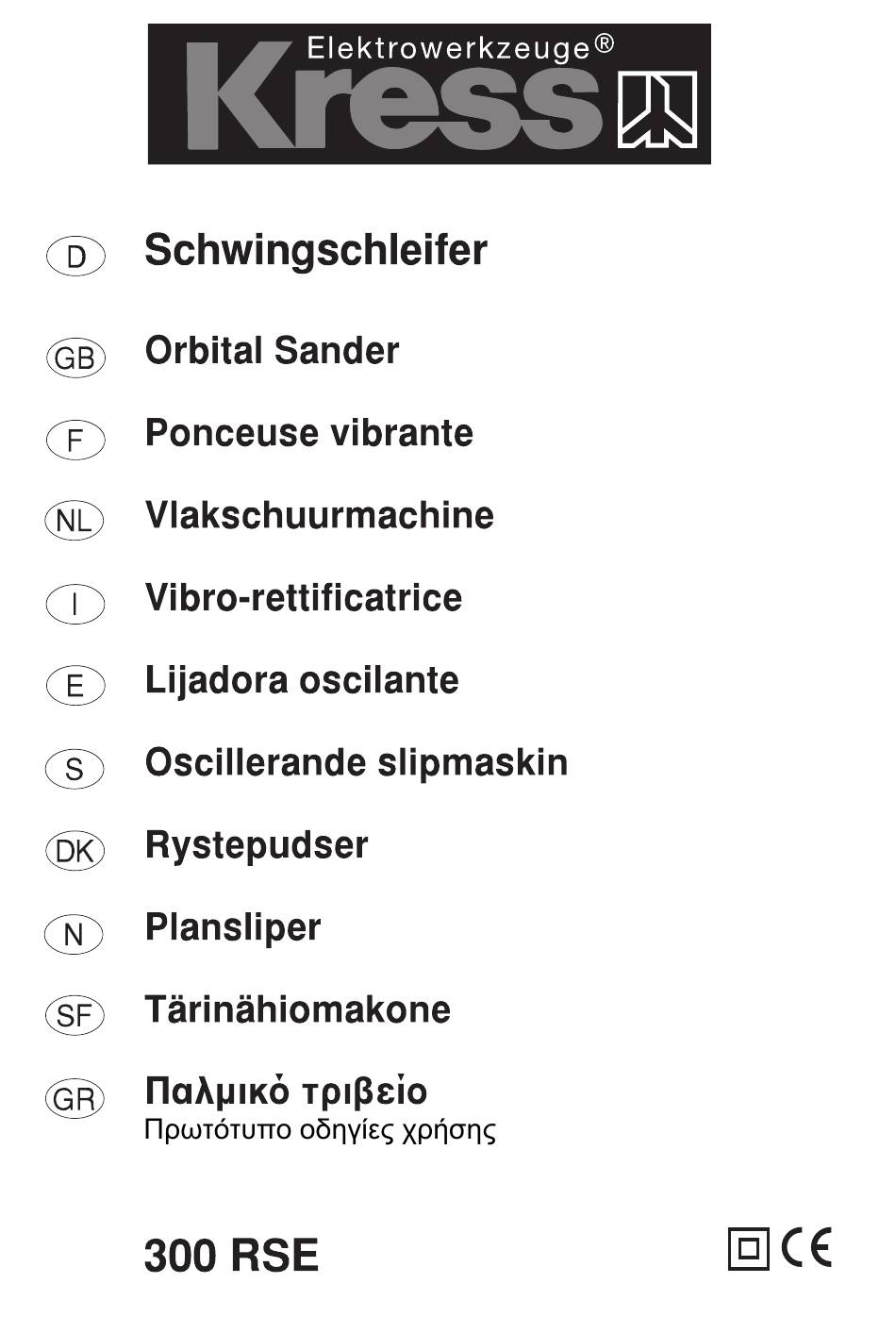Image resolution: width=896 pixels, height=1333 pixels.
Task: Select the GB language badge
Action: [x=75, y=358]
